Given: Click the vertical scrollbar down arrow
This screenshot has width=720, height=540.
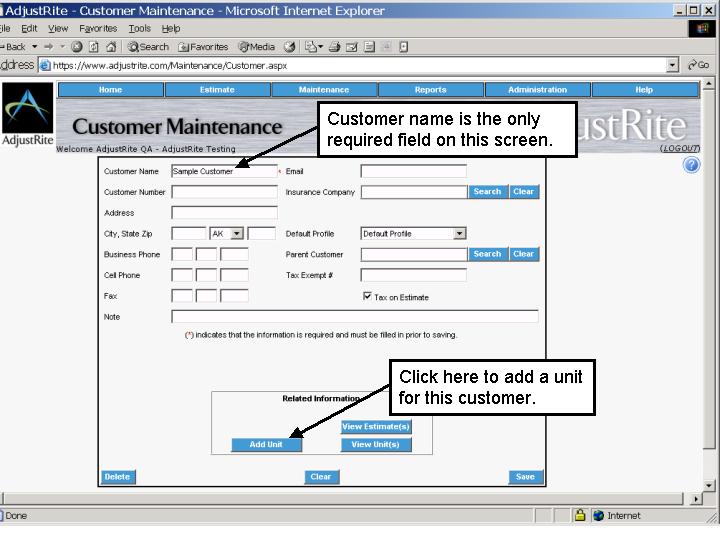Looking at the screenshot, I should [x=709, y=485].
